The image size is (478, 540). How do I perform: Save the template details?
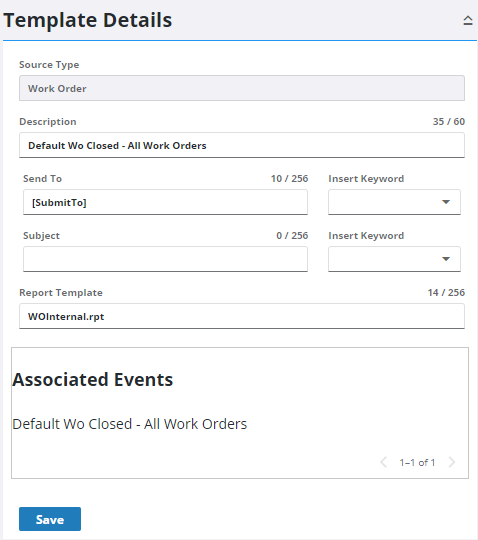click(x=50, y=519)
